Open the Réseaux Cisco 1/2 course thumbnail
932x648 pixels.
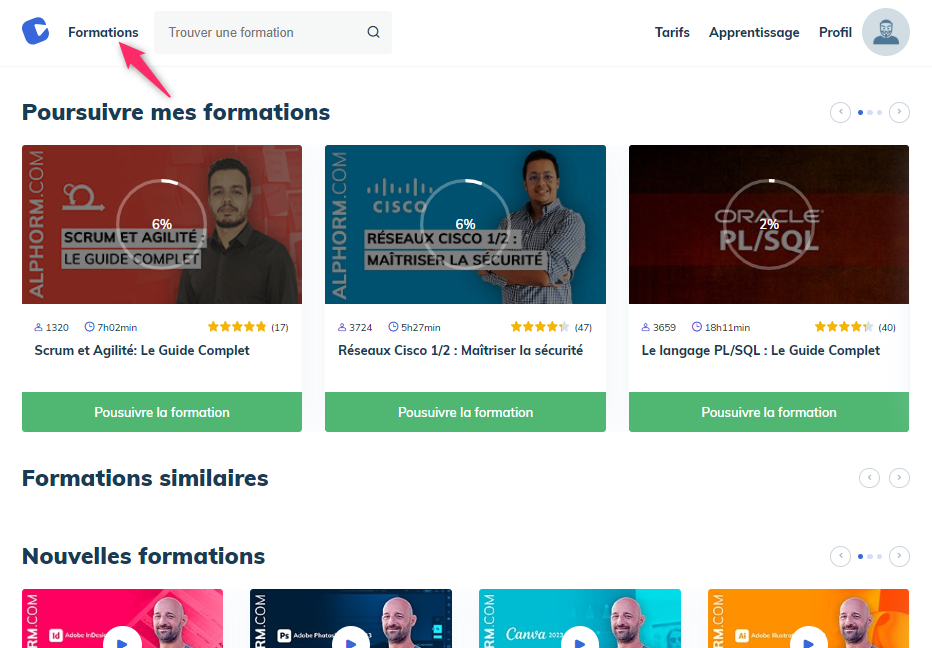coord(465,224)
